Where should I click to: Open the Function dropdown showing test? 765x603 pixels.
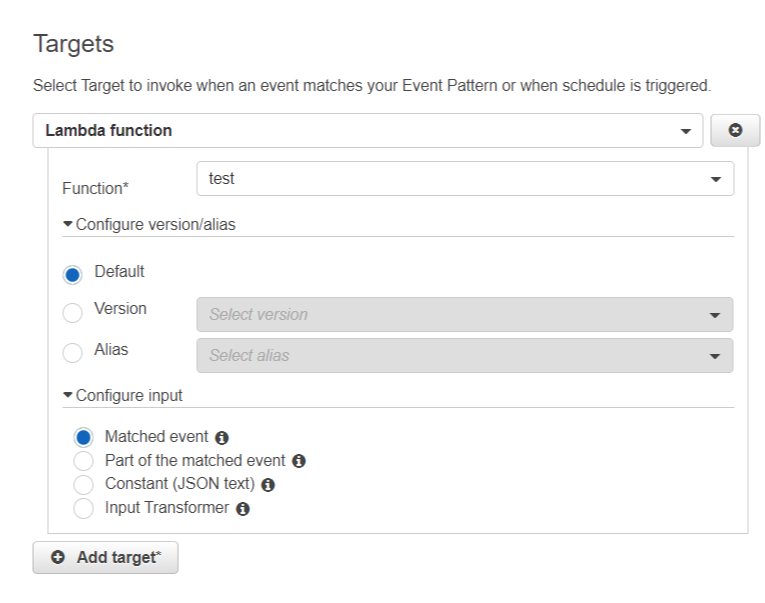(x=465, y=179)
